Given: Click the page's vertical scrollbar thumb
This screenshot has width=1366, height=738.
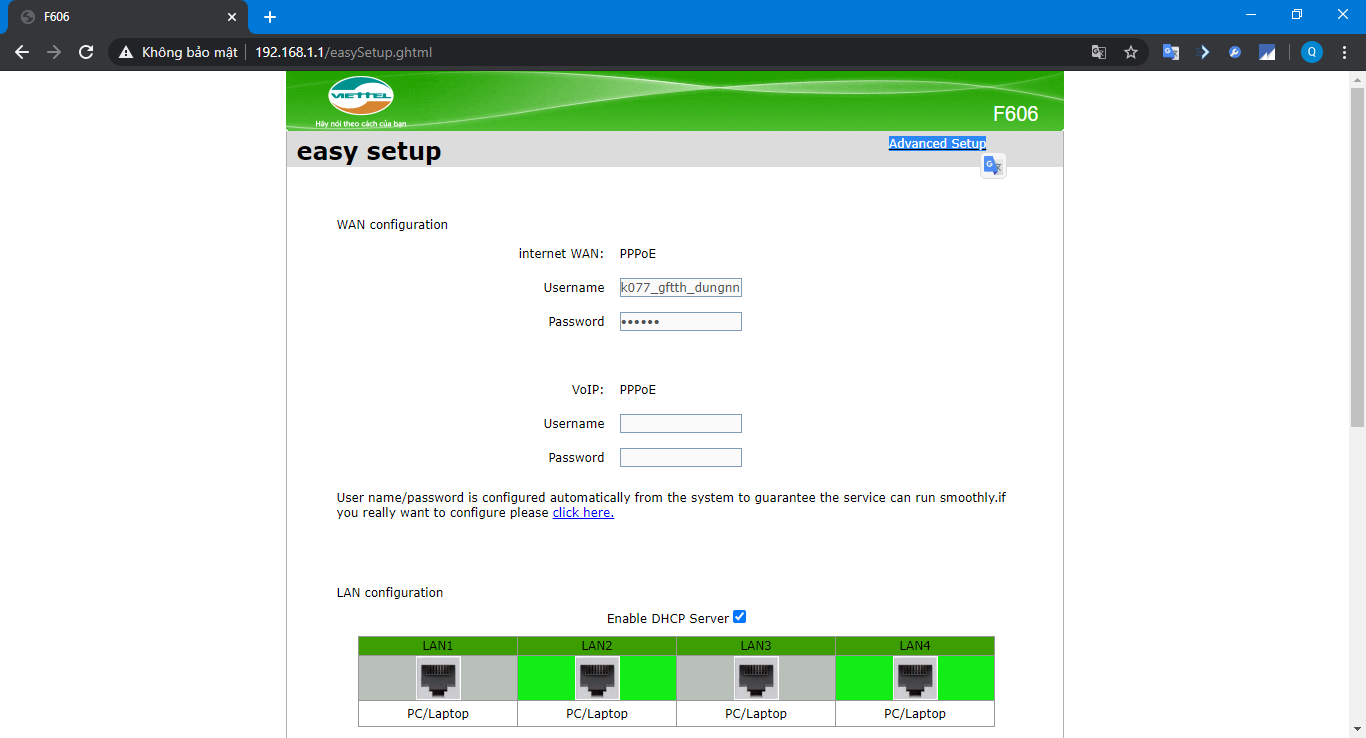Looking at the screenshot, I should (x=1357, y=257).
